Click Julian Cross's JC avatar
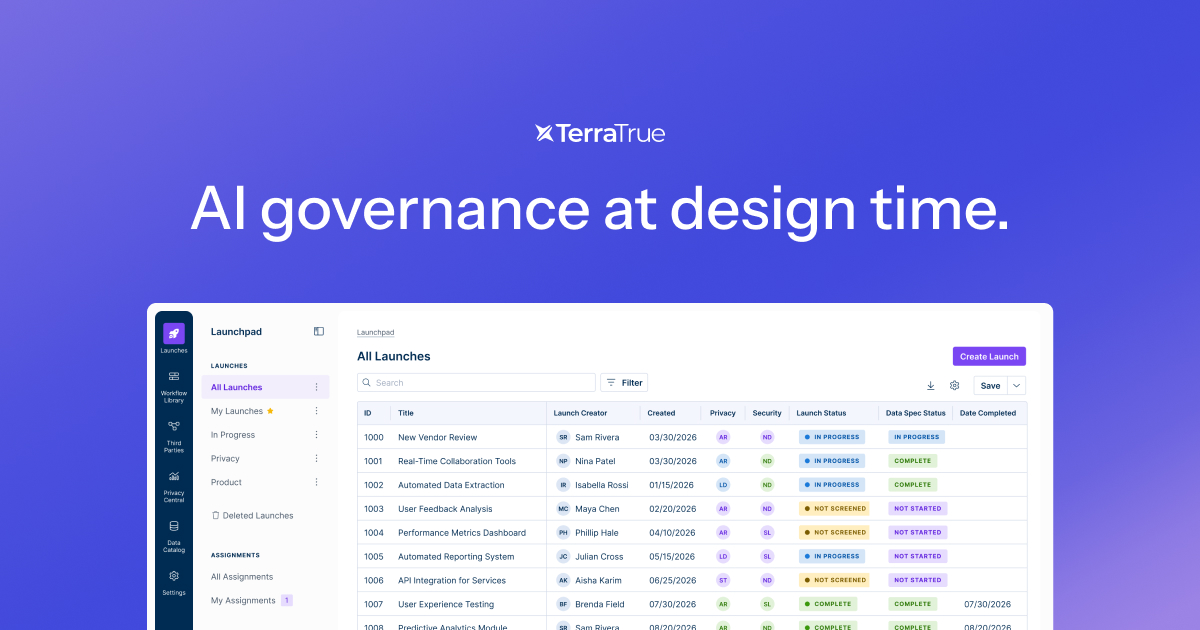This screenshot has height=630, width=1200. [563, 557]
